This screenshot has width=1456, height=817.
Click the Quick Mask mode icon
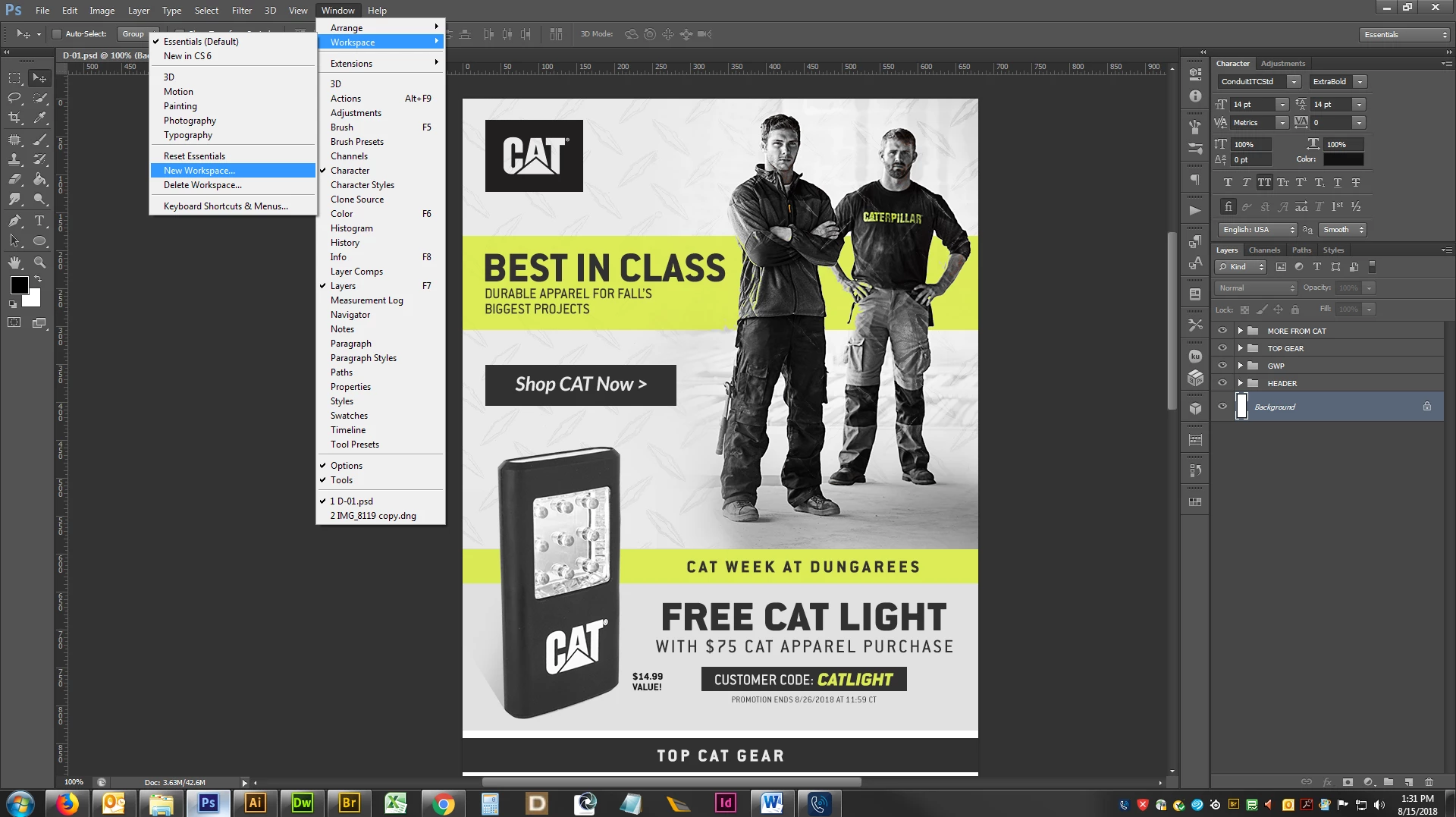pos(14,322)
